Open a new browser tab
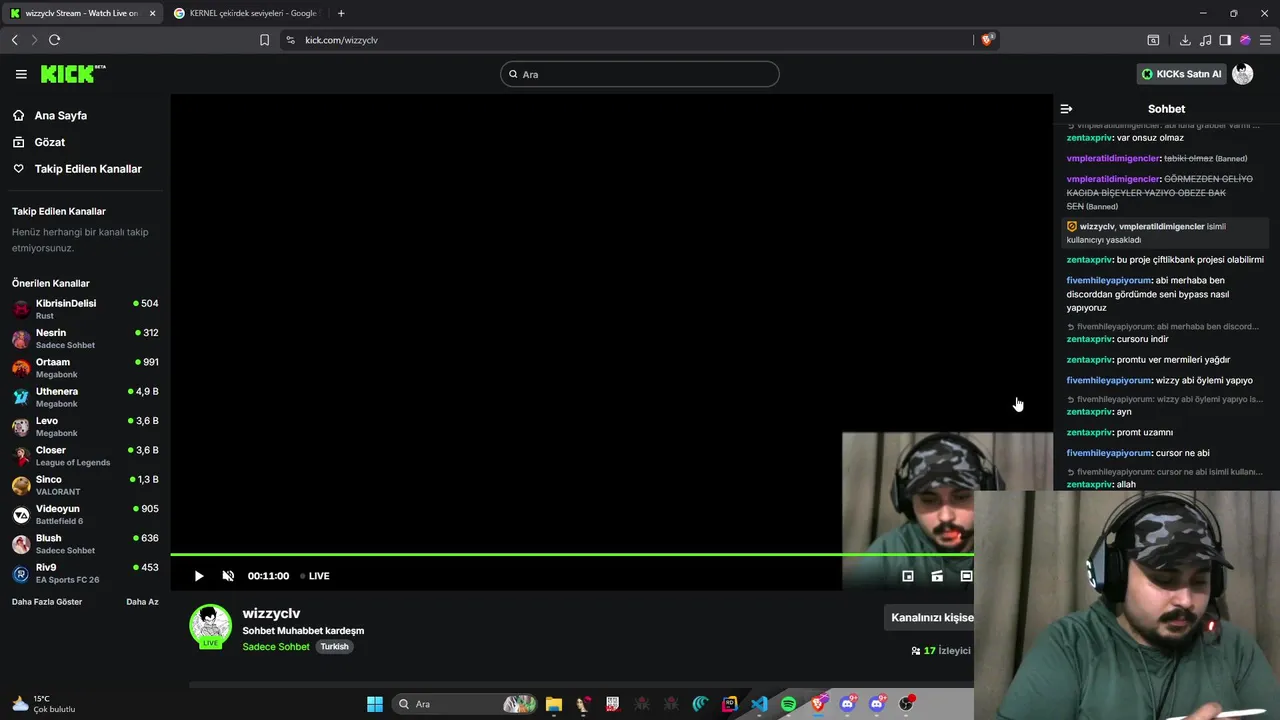 [x=341, y=13]
